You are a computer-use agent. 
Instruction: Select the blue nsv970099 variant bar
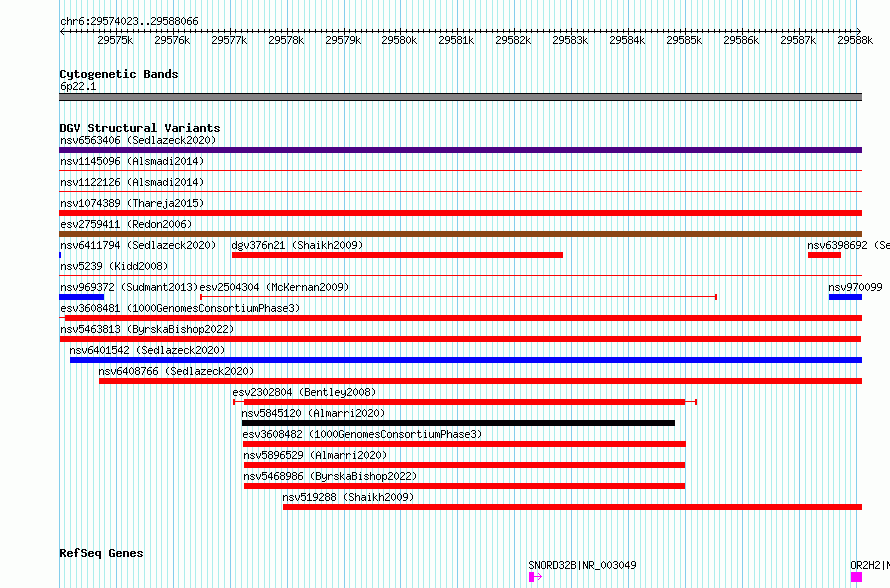point(845,297)
